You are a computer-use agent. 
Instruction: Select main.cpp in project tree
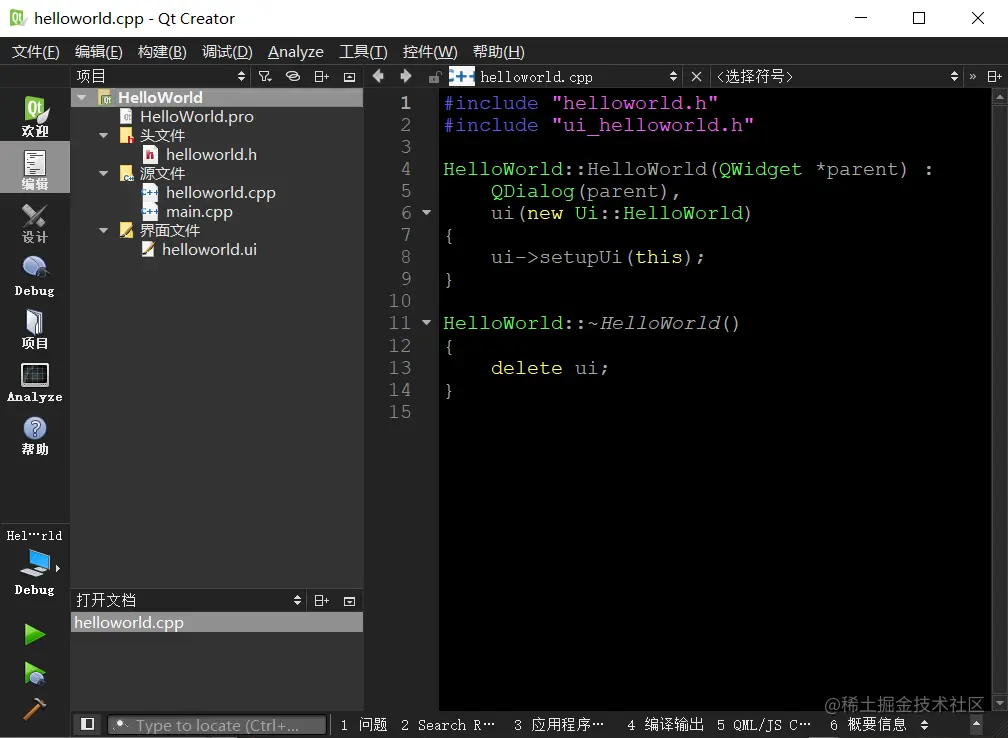pos(199,212)
